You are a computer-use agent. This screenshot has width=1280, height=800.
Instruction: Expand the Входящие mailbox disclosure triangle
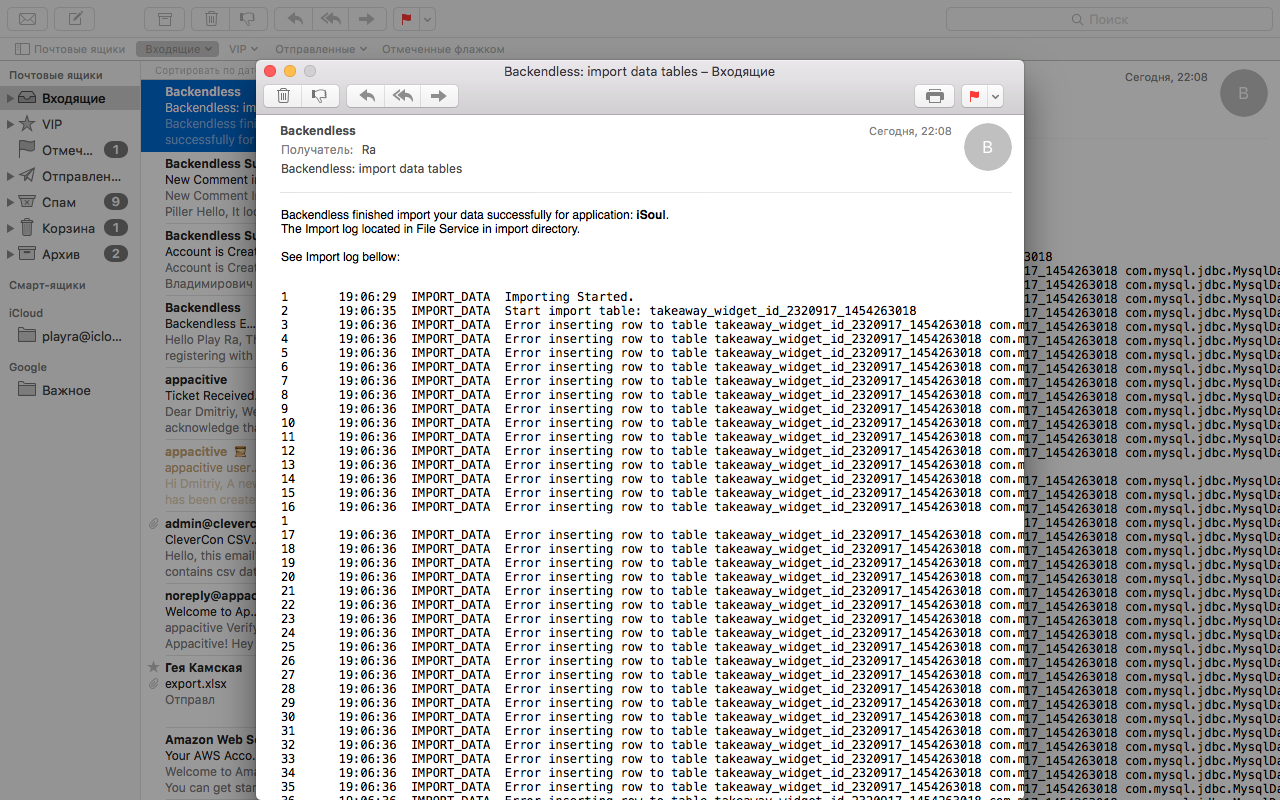point(10,99)
